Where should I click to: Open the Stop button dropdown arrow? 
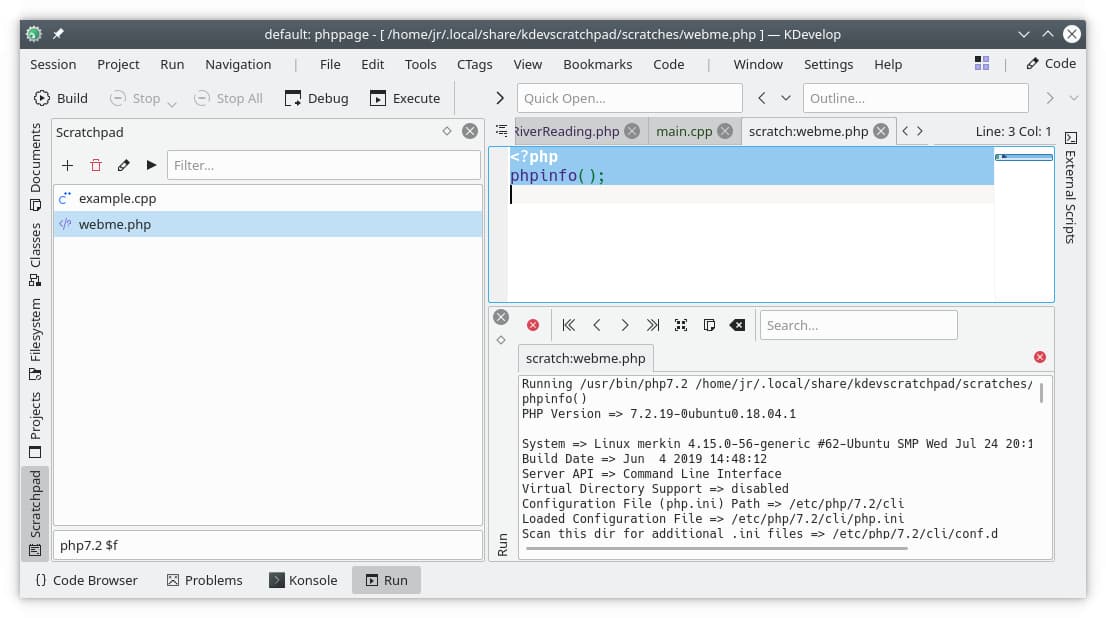click(172, 103)
